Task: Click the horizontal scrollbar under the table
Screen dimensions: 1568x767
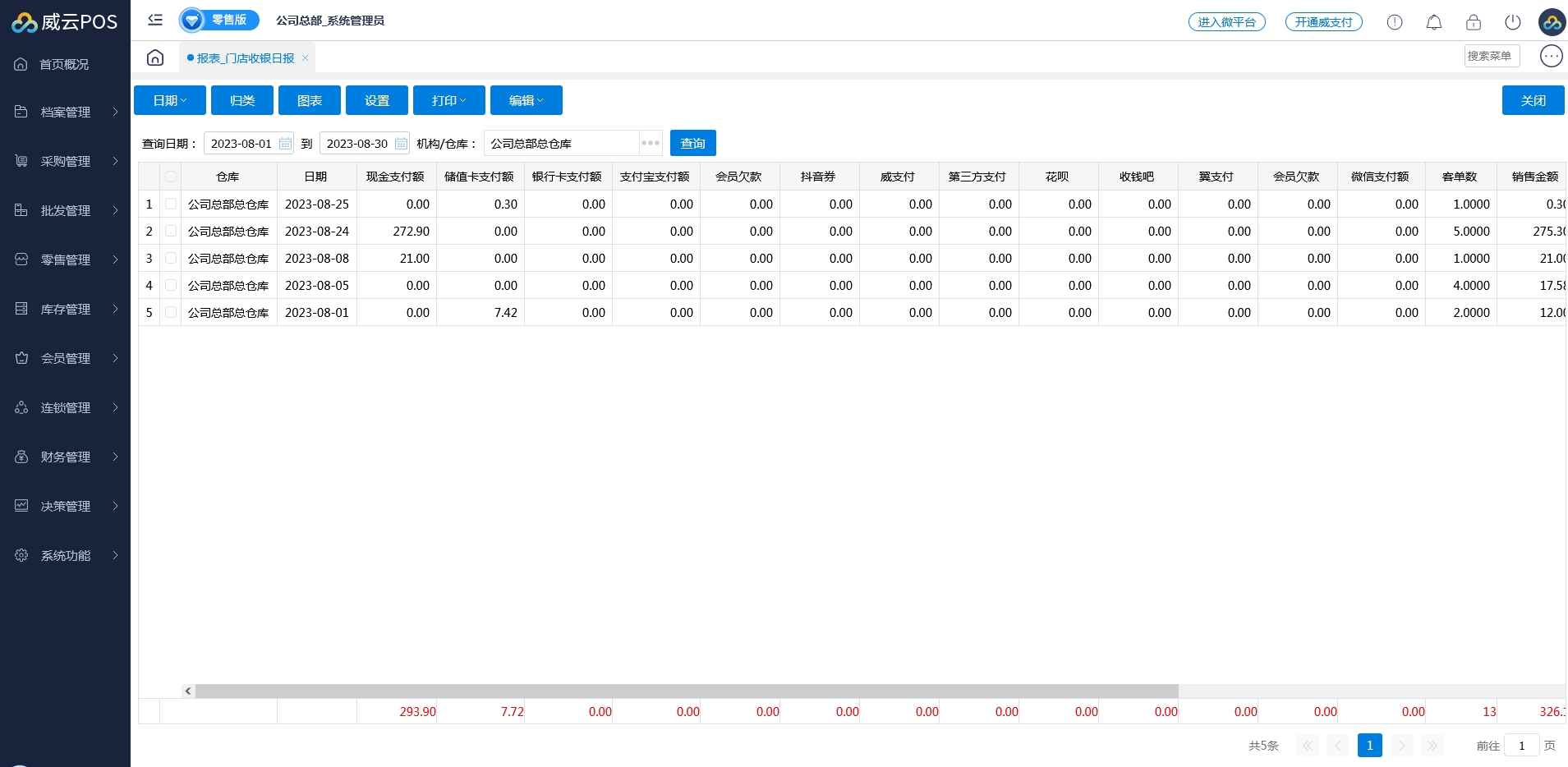Action: point(687,691)
